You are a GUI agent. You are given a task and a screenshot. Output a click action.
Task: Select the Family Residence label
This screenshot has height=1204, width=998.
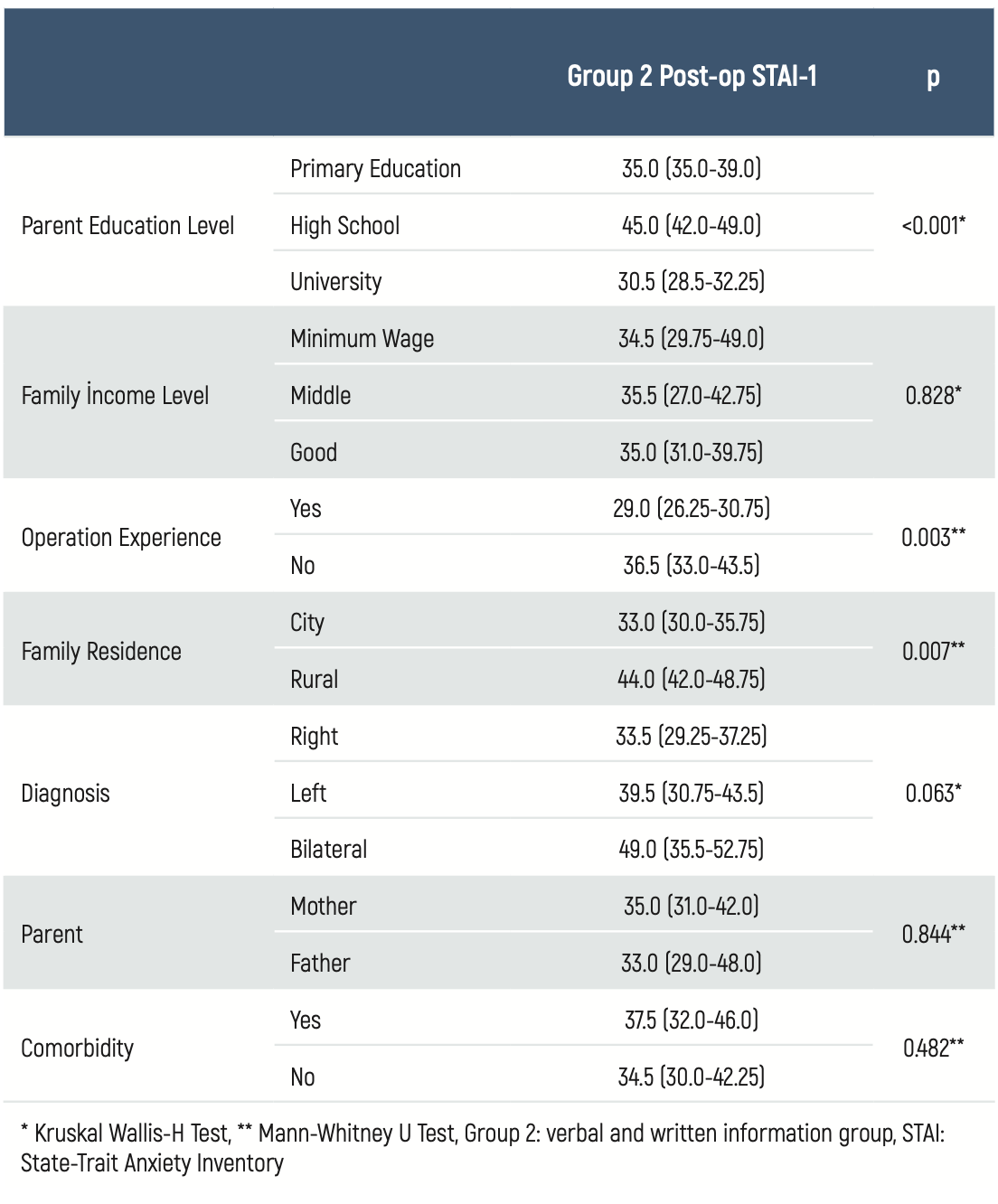tap(101, 651)
